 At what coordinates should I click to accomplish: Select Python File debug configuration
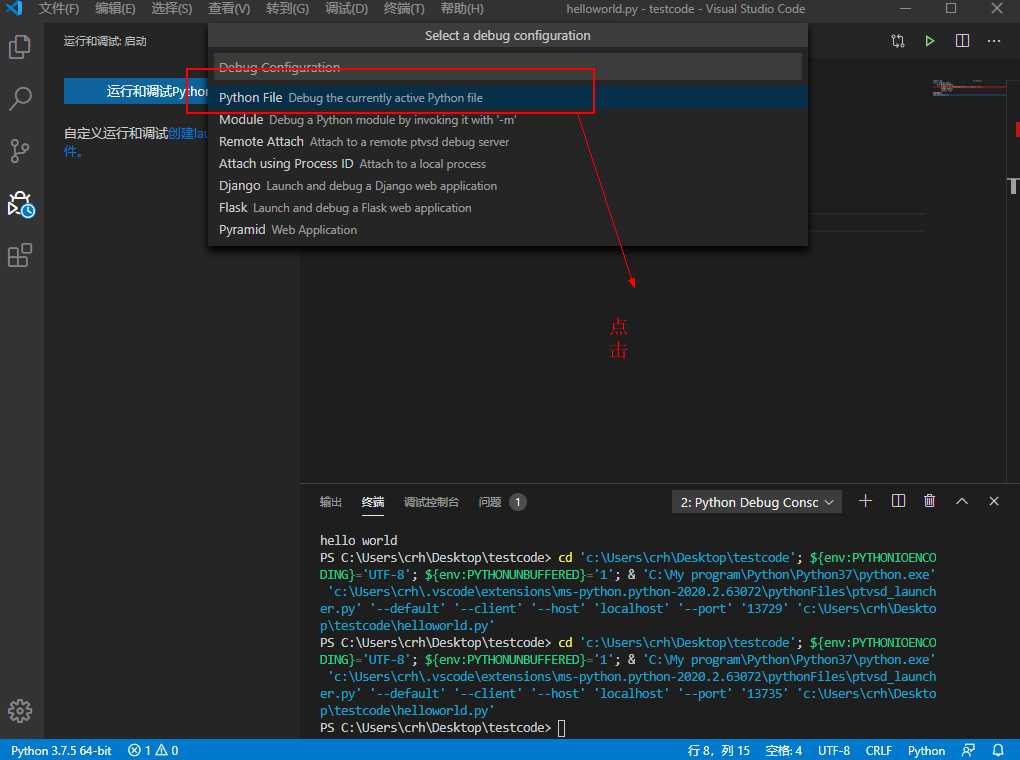507,98
